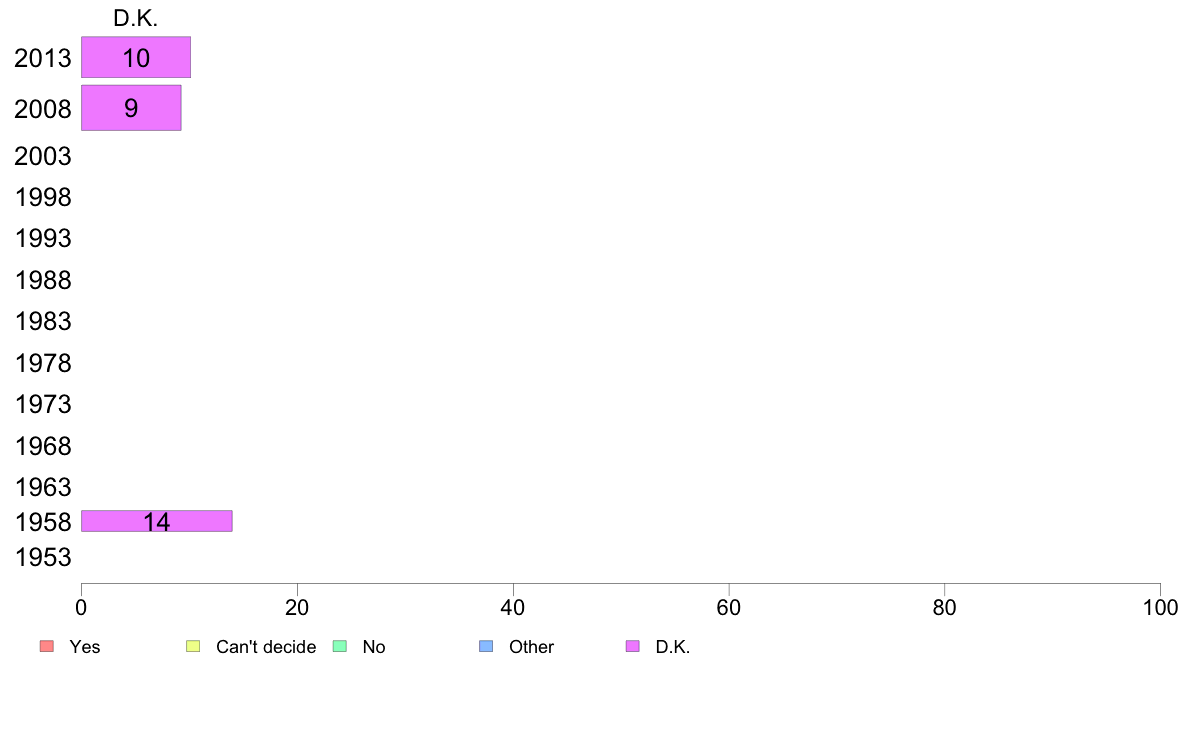
Task: Click the blue Other legend swatch
Action: (x=486, y=646)
